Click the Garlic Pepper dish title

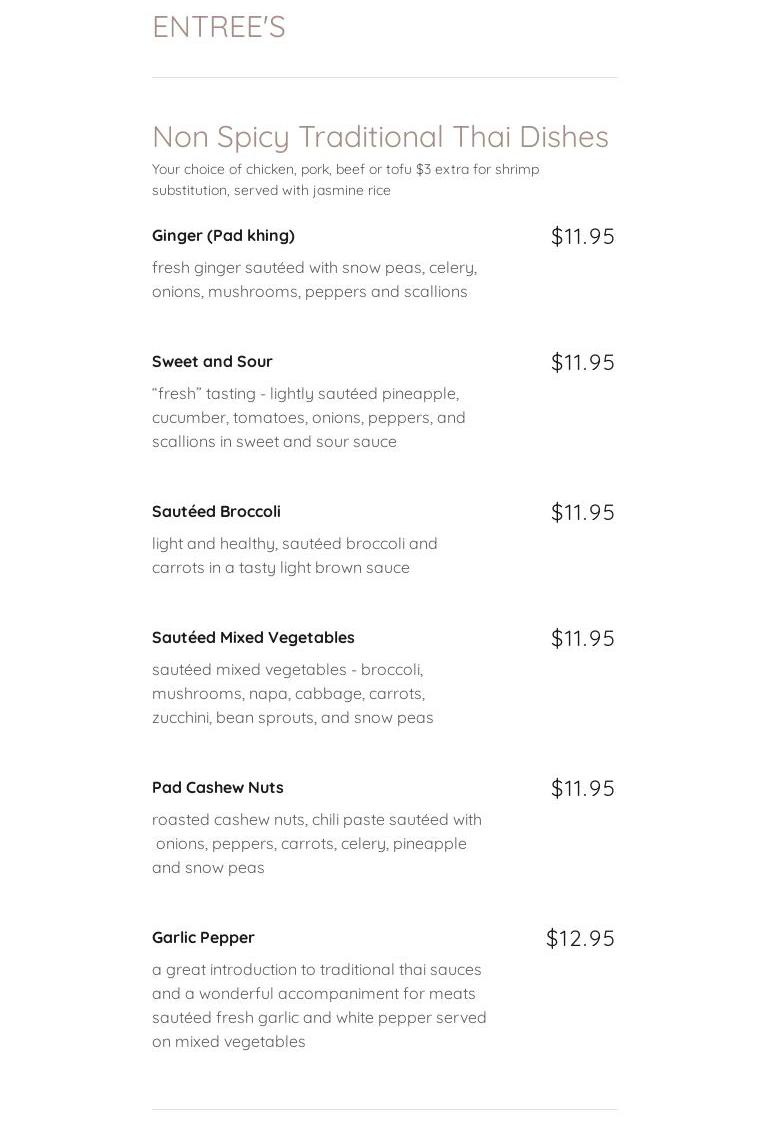pos(203,938)
